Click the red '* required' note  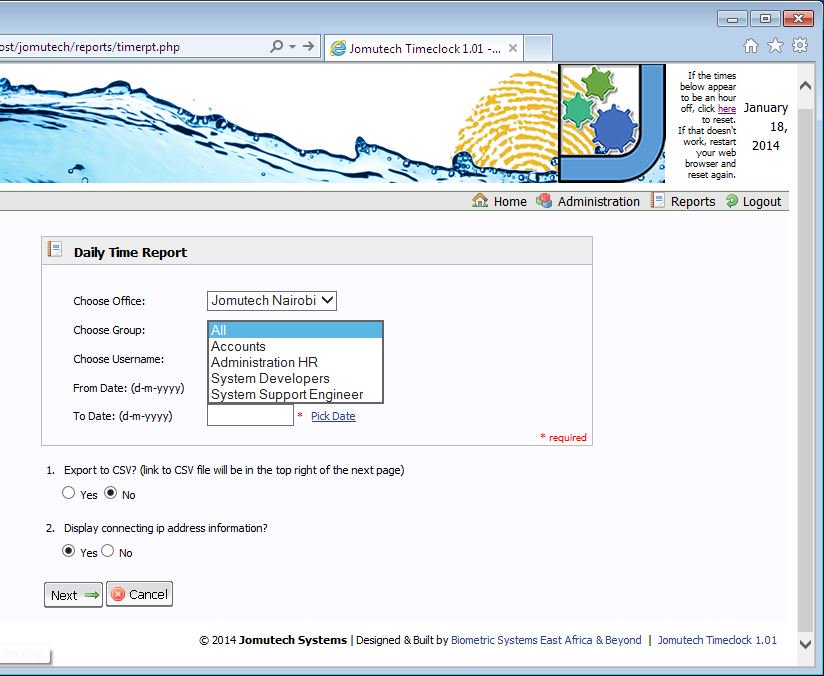tap(563, 437)
